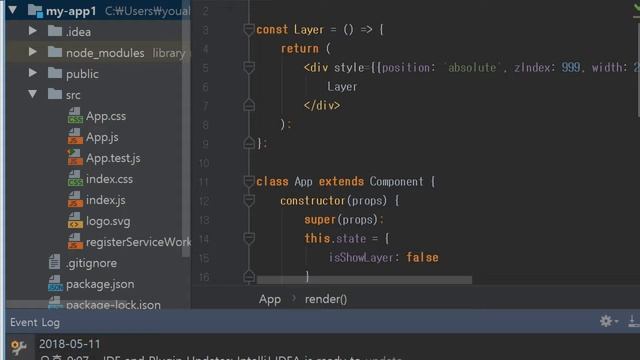
Task: Open the Event Log settings gear
Action: 606,321
